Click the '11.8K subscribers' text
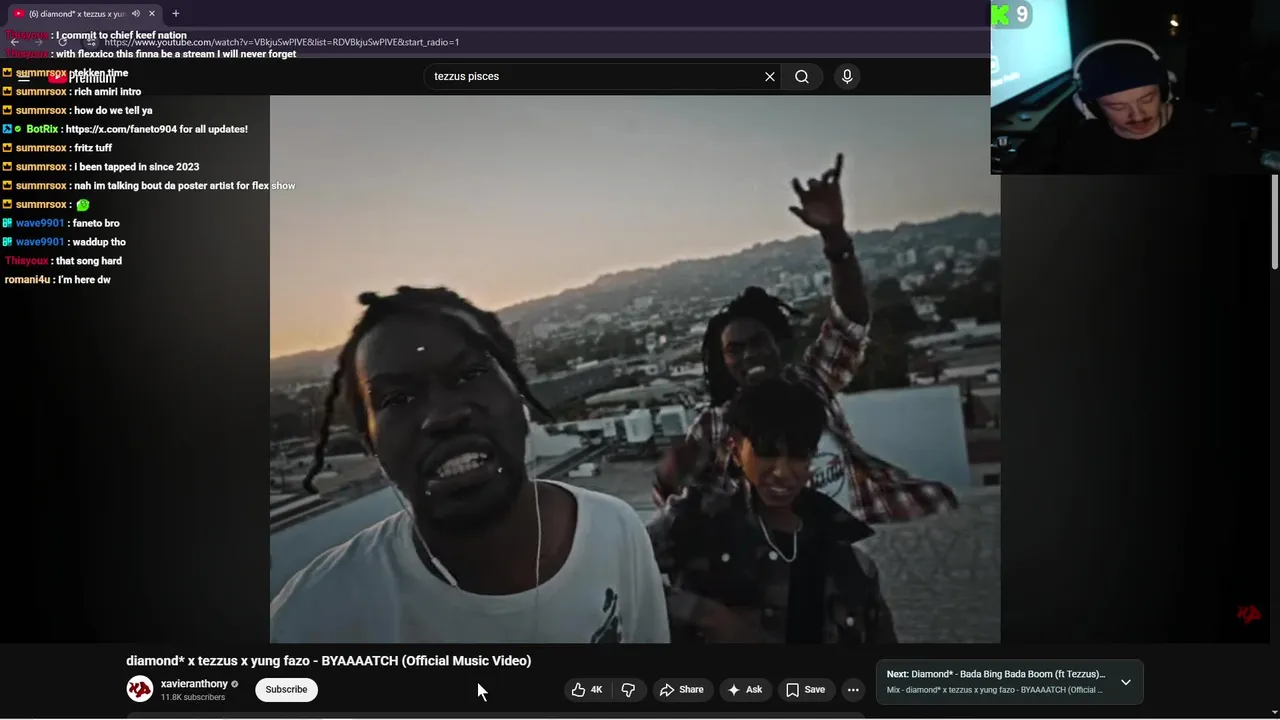This screenshot has width=1280, height=720. 193,697
